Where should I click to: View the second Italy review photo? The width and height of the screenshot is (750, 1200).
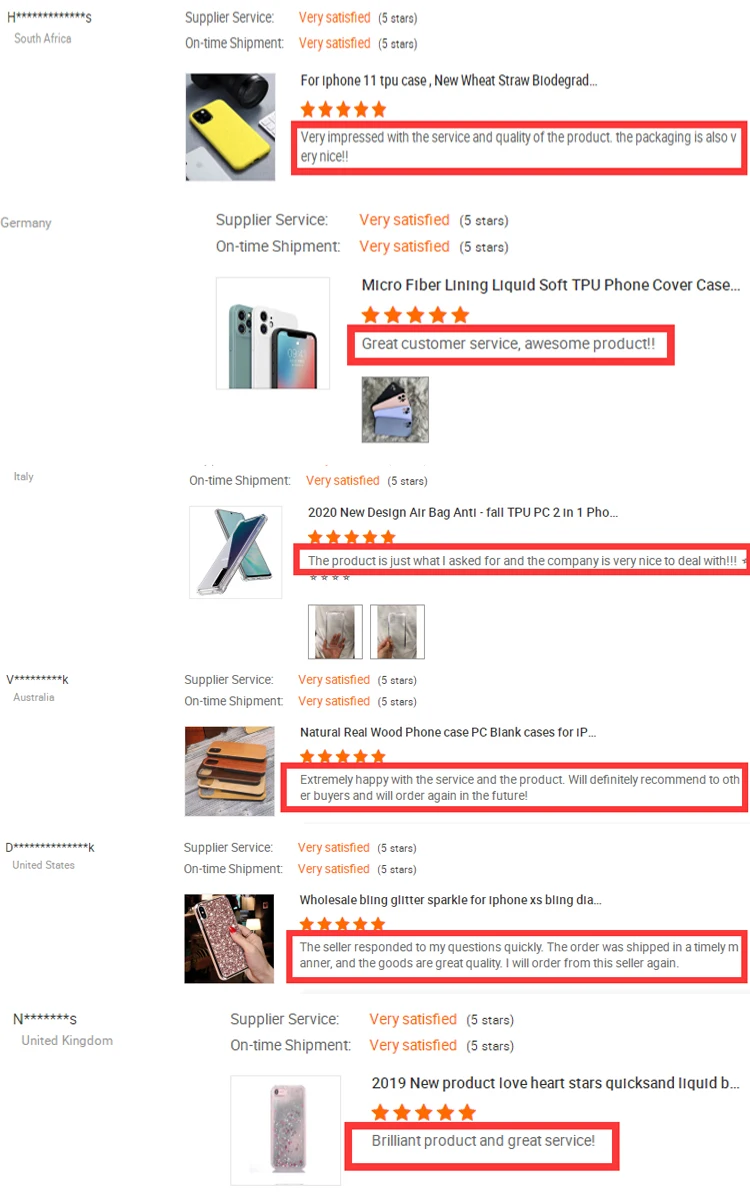tap(397, 631)
